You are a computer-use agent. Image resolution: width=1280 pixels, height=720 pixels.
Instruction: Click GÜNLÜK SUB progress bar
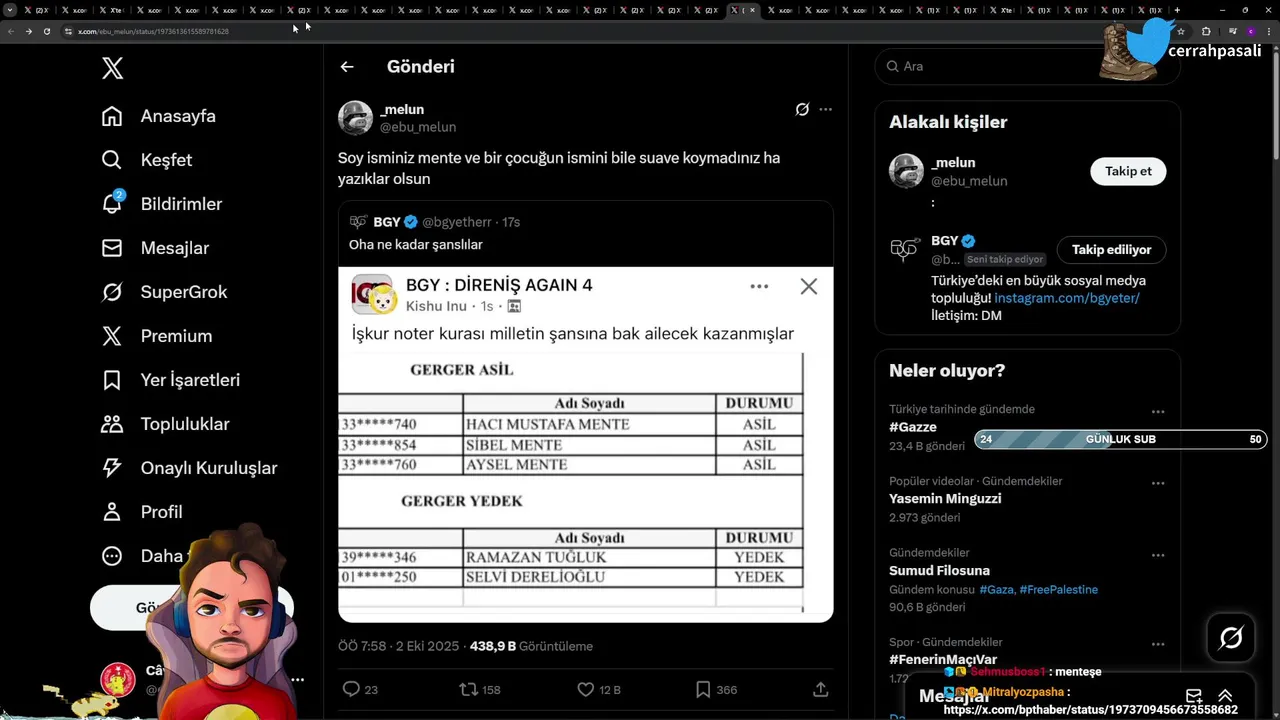pos(1121,439)
